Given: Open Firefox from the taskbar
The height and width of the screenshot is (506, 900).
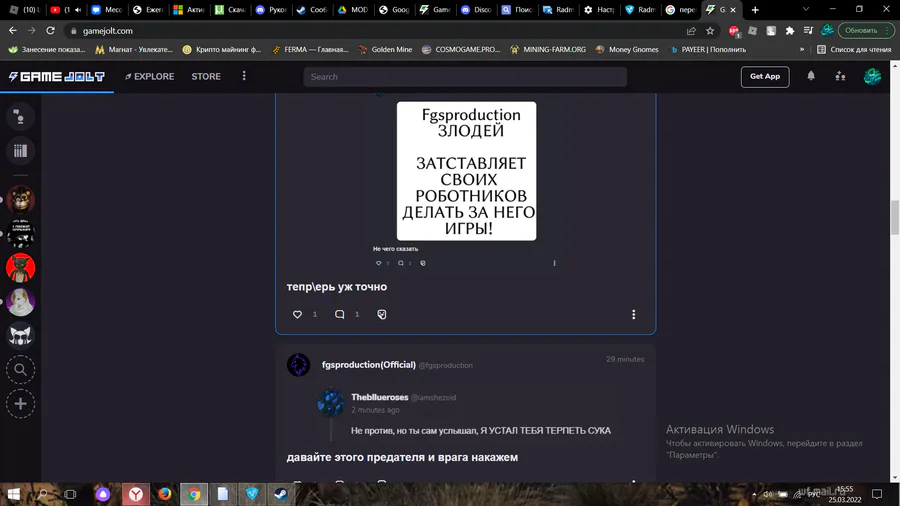Looking at the screenshot, I should click(x=165, y=494).
